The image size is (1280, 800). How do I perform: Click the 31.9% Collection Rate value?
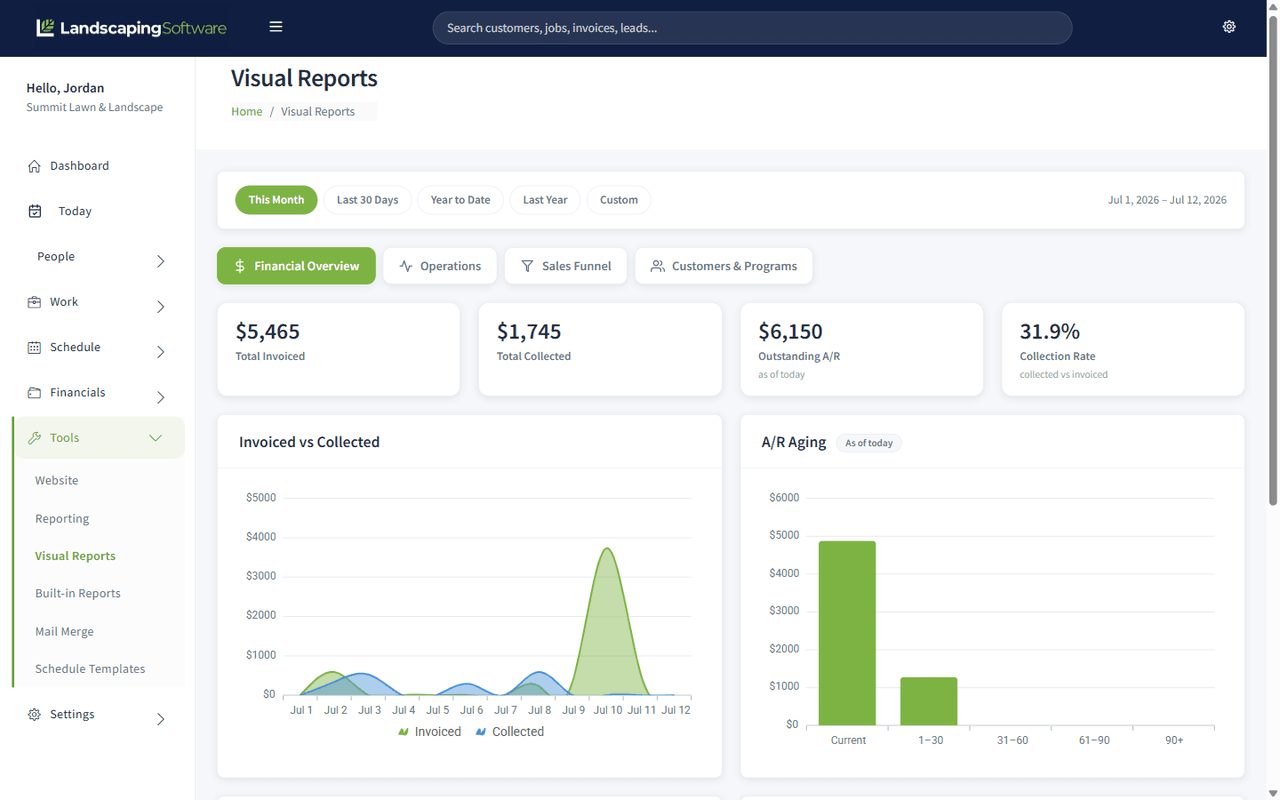[x=1050, y=331]
